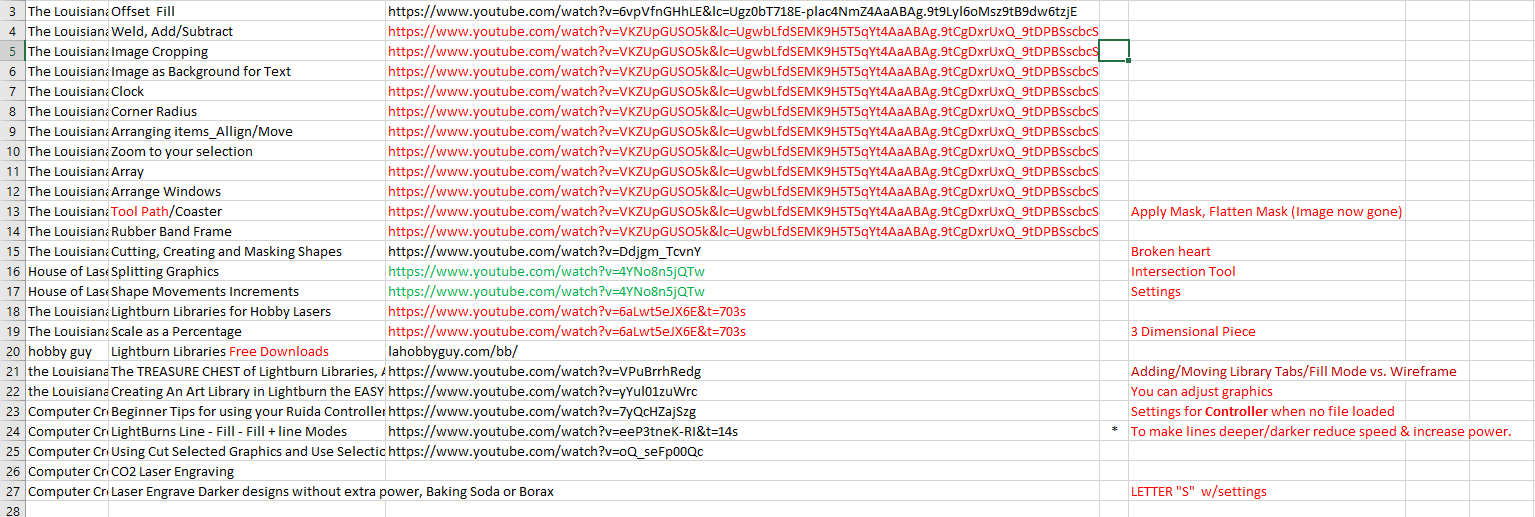Viewport: 1535px width, 517px height.
Task: Open the link for Beginner Tips Ruida Controller
Action: coord(542,411)
